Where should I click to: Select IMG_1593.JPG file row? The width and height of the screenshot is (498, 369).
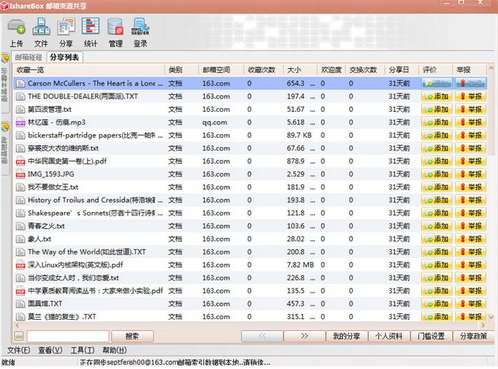click(x=250, y=174)
